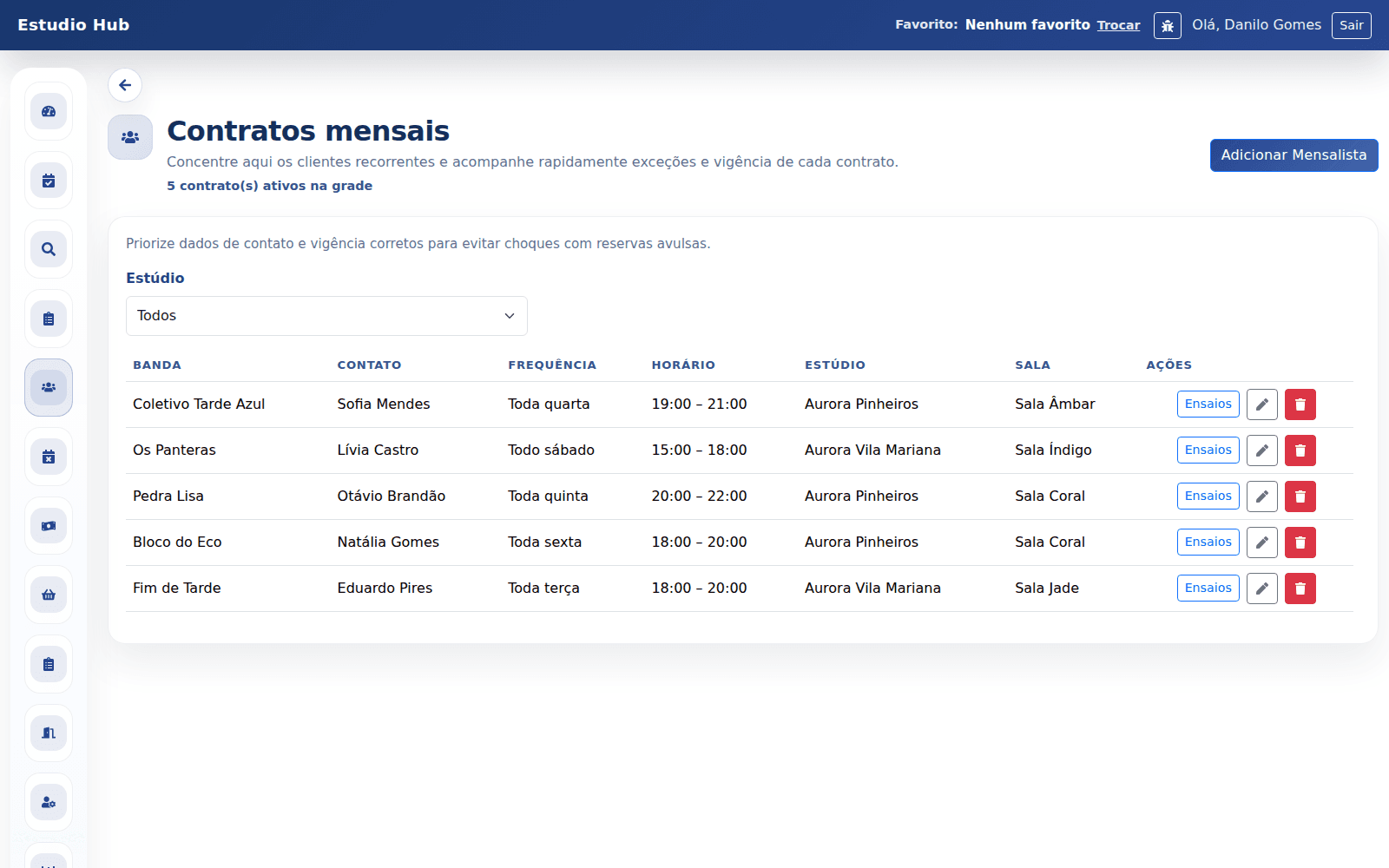Viewport: 1389px width, 868px height.
Task: Delete the Os Panteras contract
Action: point(1300,450)
